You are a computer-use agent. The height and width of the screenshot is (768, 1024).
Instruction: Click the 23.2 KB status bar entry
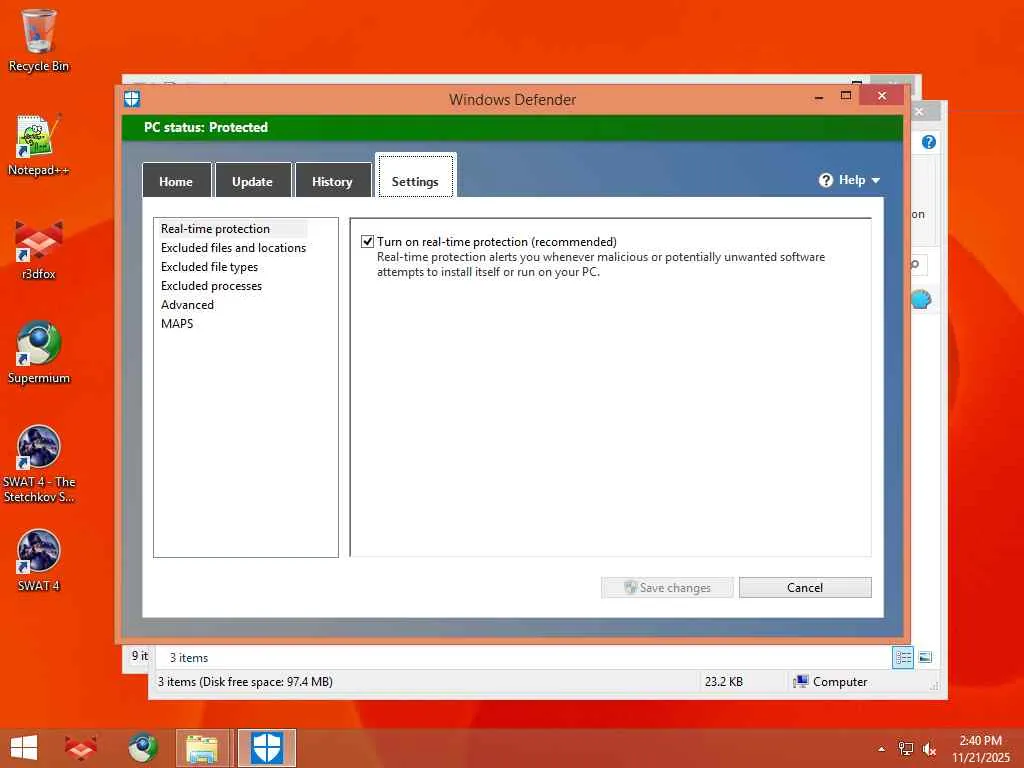[724, 682]
